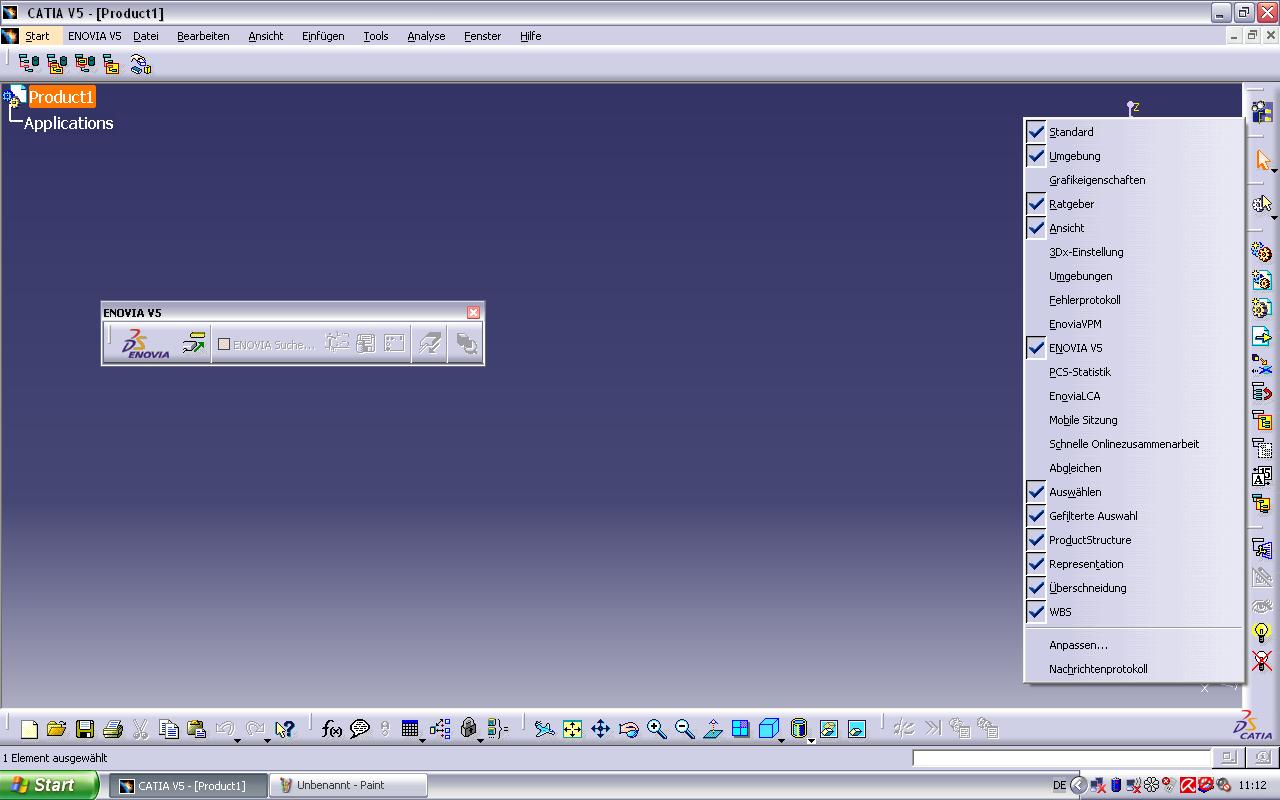Switch to Unbenannt - Paint in taskbar
This screenshot has height=800, width=1280.
click(349, 785)
